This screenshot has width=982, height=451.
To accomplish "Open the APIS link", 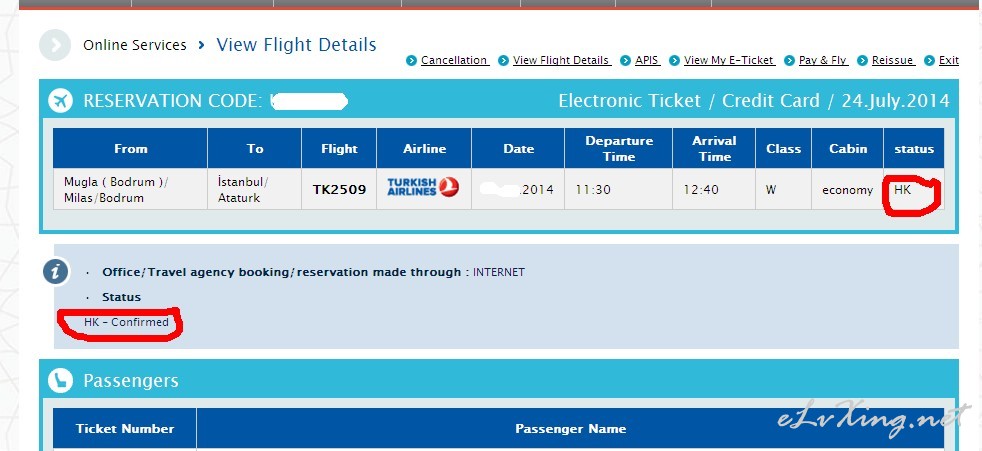I will pyautogui.click(x=648, y=60).
